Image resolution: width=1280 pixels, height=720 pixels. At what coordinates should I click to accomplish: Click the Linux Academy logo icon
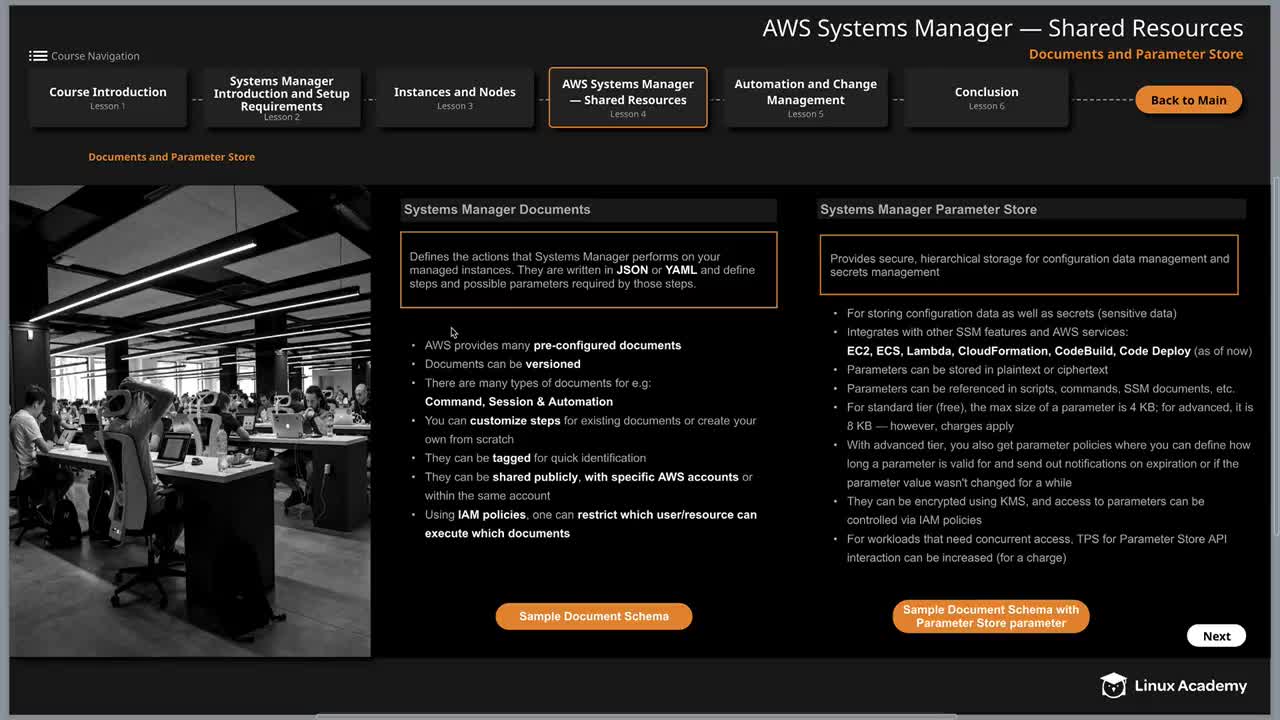click(1113, 685)
